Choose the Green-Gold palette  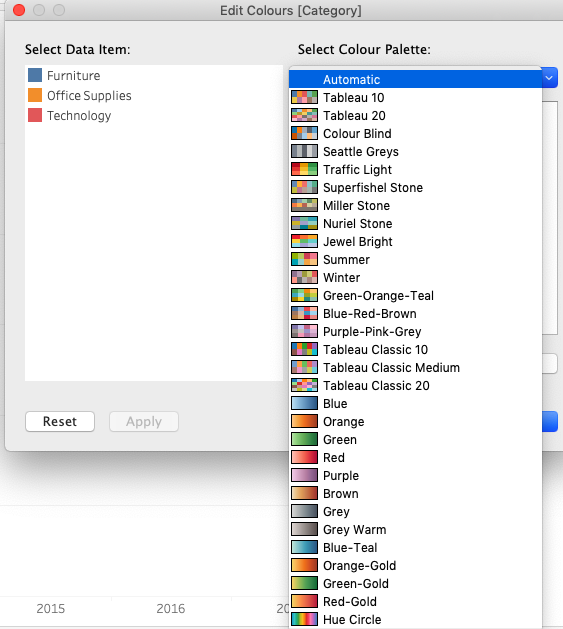point(415,584)
